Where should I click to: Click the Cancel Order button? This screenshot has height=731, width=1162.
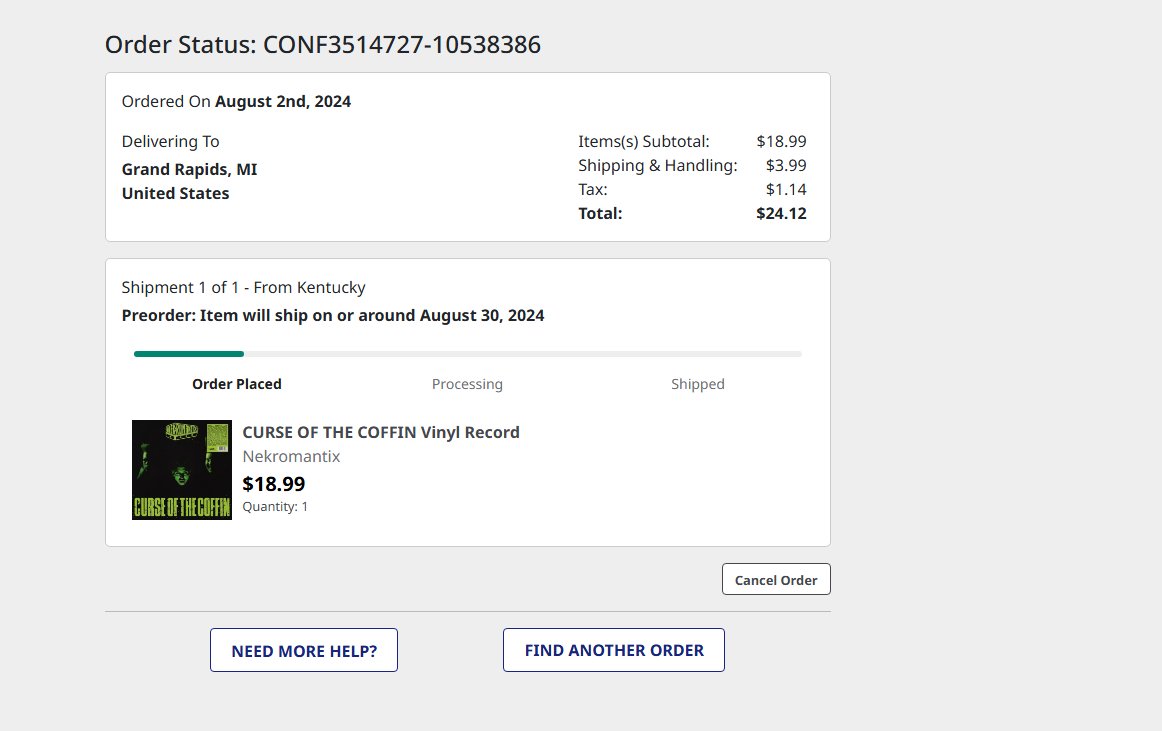(776, 579)
